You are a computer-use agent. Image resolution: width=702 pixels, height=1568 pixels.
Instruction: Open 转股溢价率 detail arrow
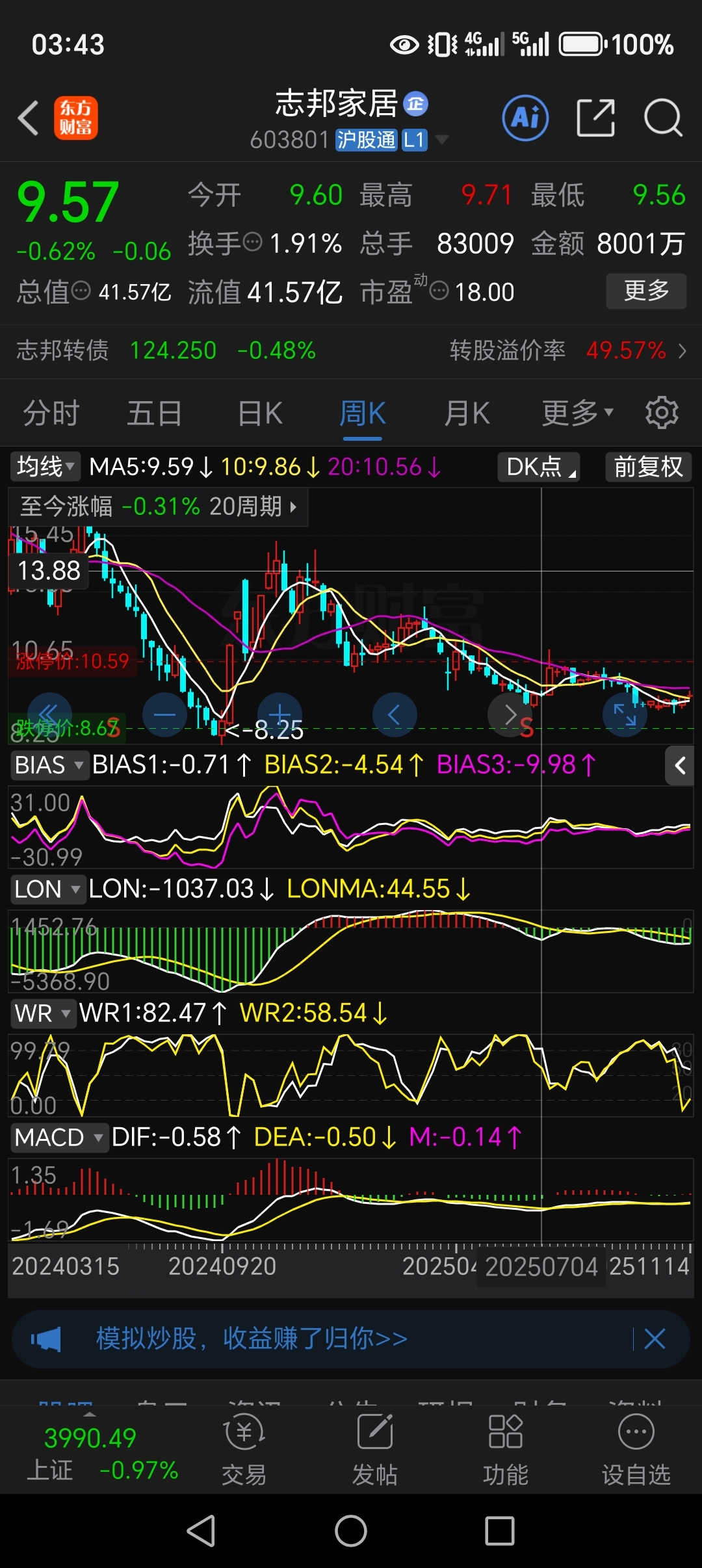tap(682, 351)
